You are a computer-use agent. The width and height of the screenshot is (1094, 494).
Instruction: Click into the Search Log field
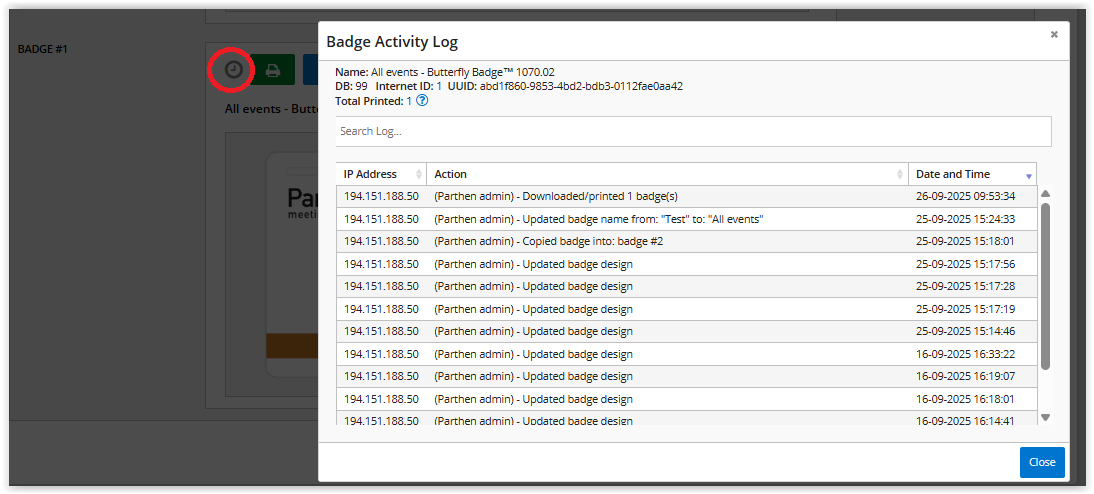point(693,131)
